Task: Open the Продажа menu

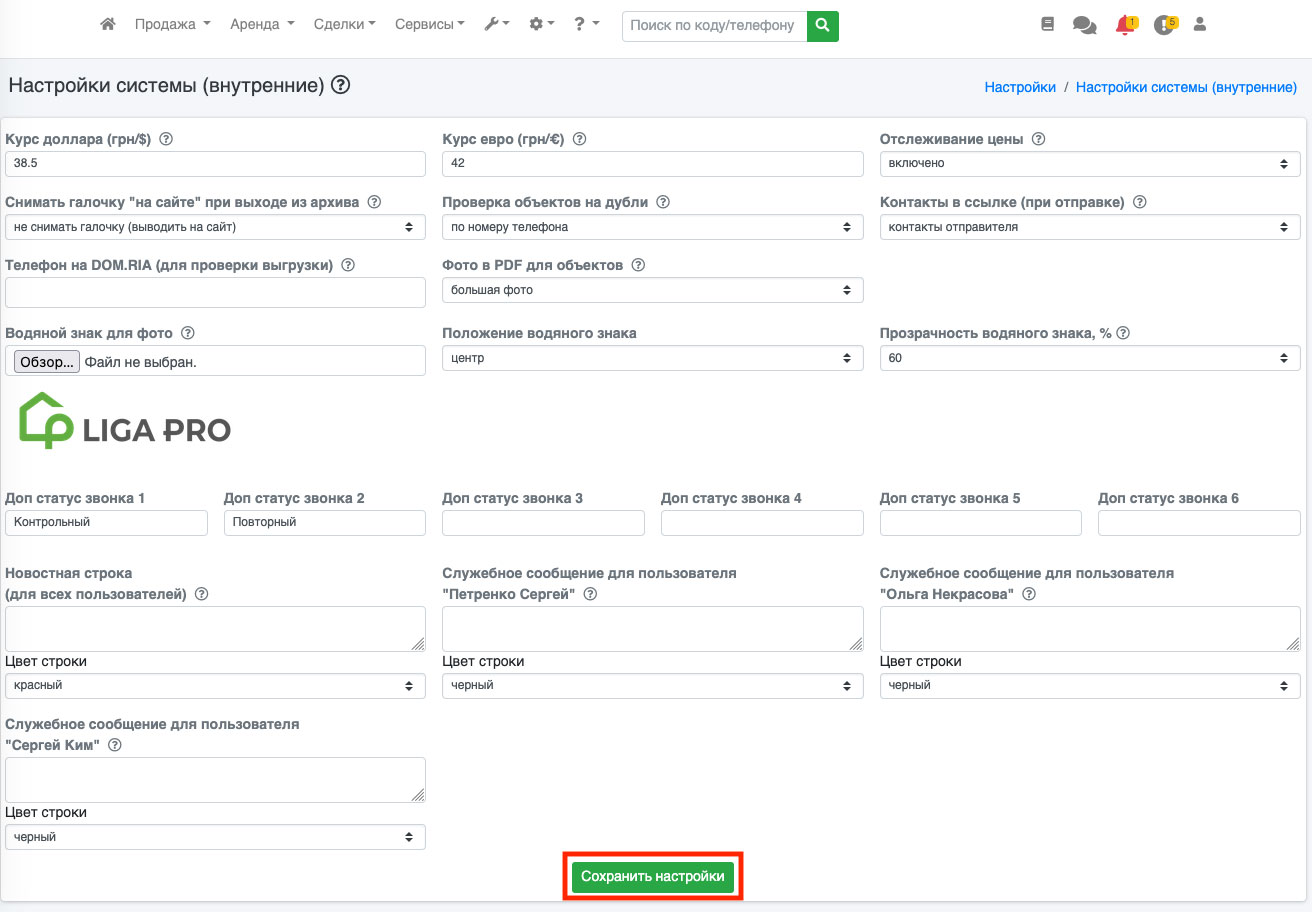Action: (172, 25)
